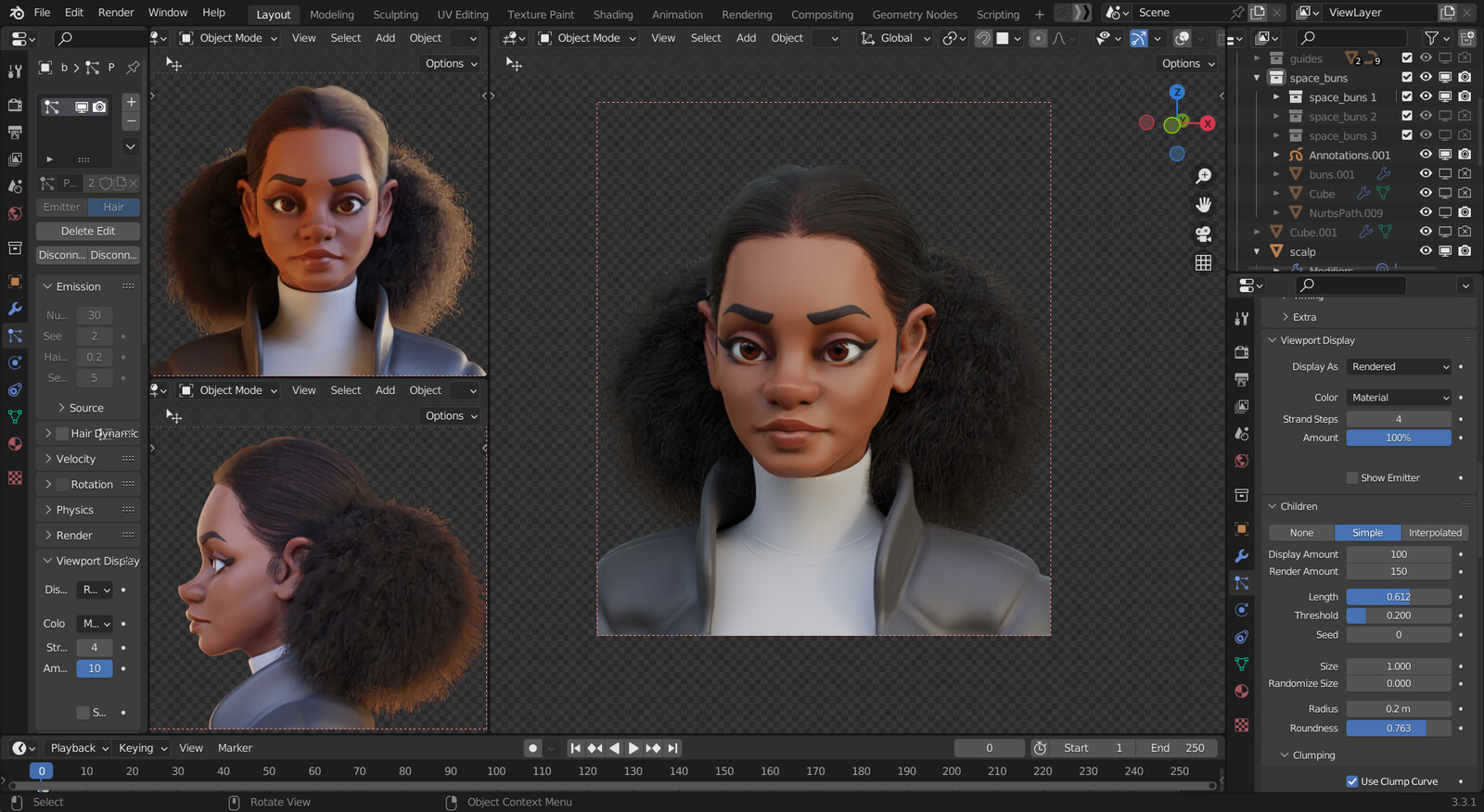Image resolution: width=1484 pixels, height=812 pixels.
Task: Enable the Hair Dynamics checkbox
Action: (62, 434)
